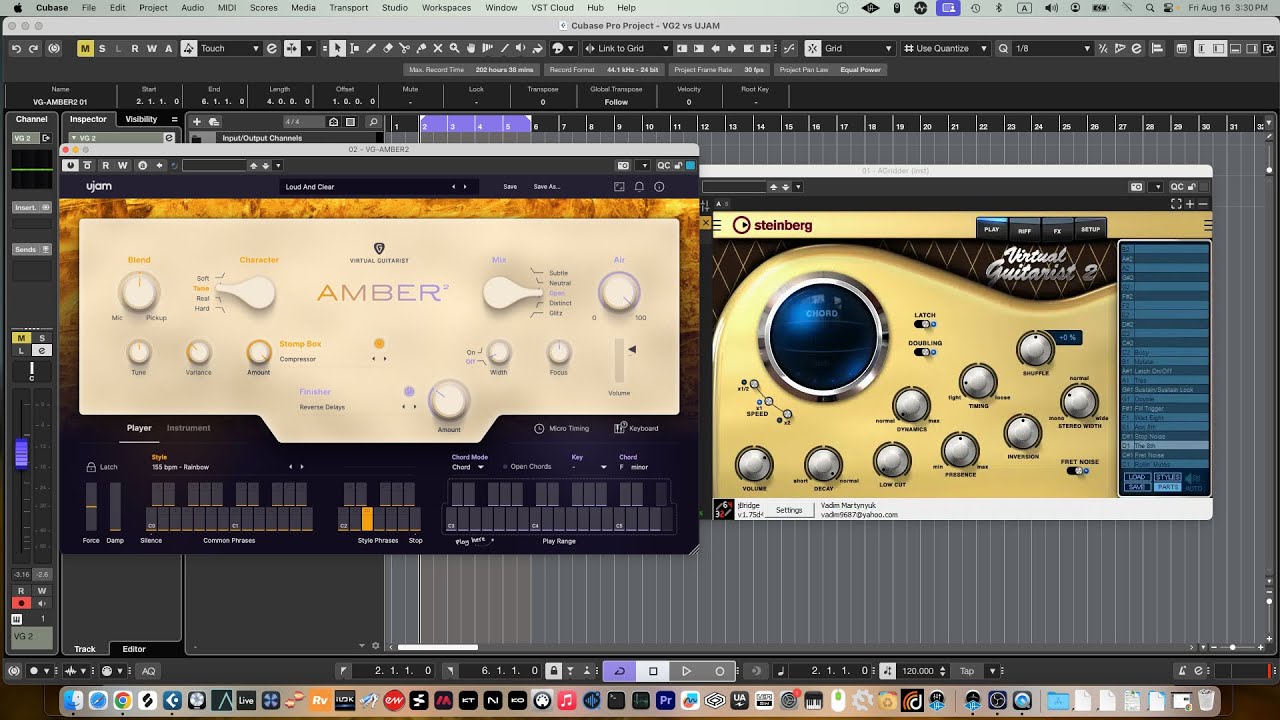Click jBridge Settings button
The height and width of the screenshot is (720, 1280).
point(789,510)
